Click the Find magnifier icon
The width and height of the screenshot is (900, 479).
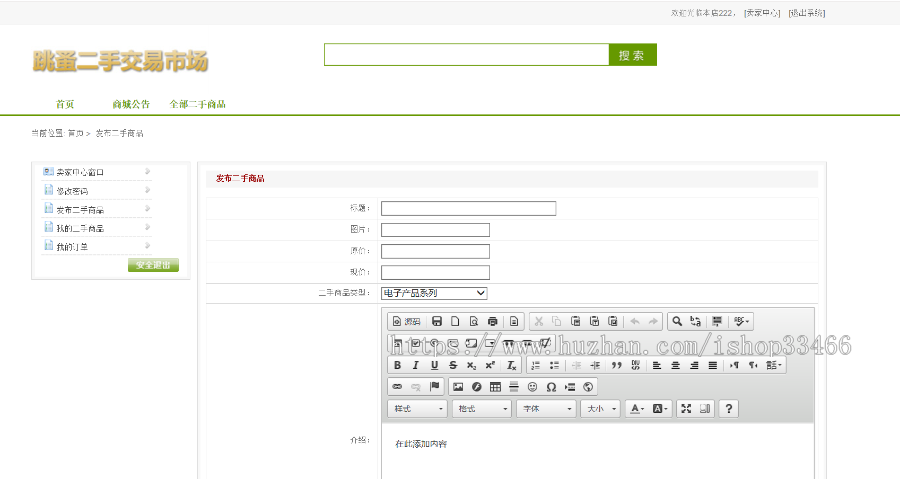point(677,321)
